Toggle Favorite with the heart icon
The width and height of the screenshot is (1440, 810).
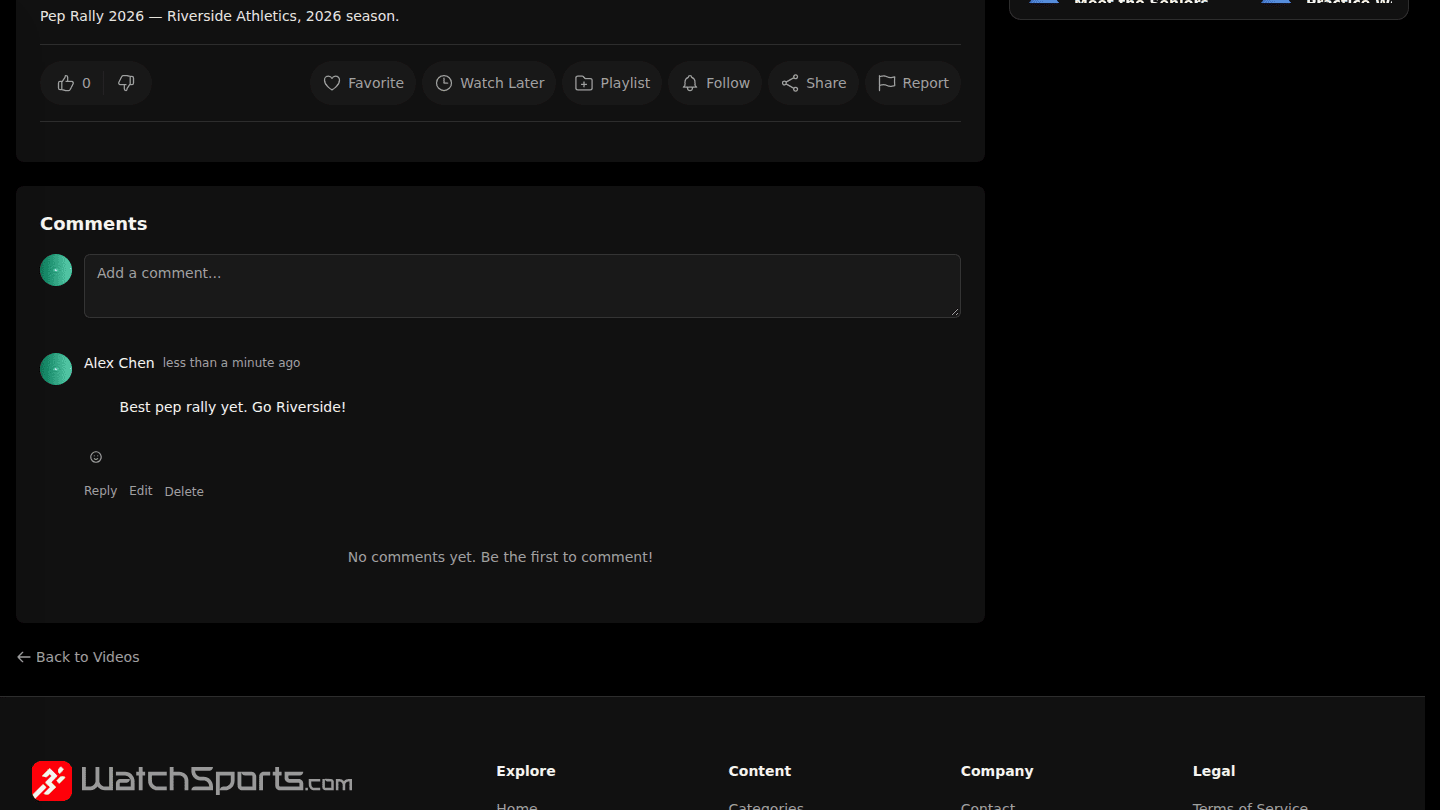click(363, 83)
